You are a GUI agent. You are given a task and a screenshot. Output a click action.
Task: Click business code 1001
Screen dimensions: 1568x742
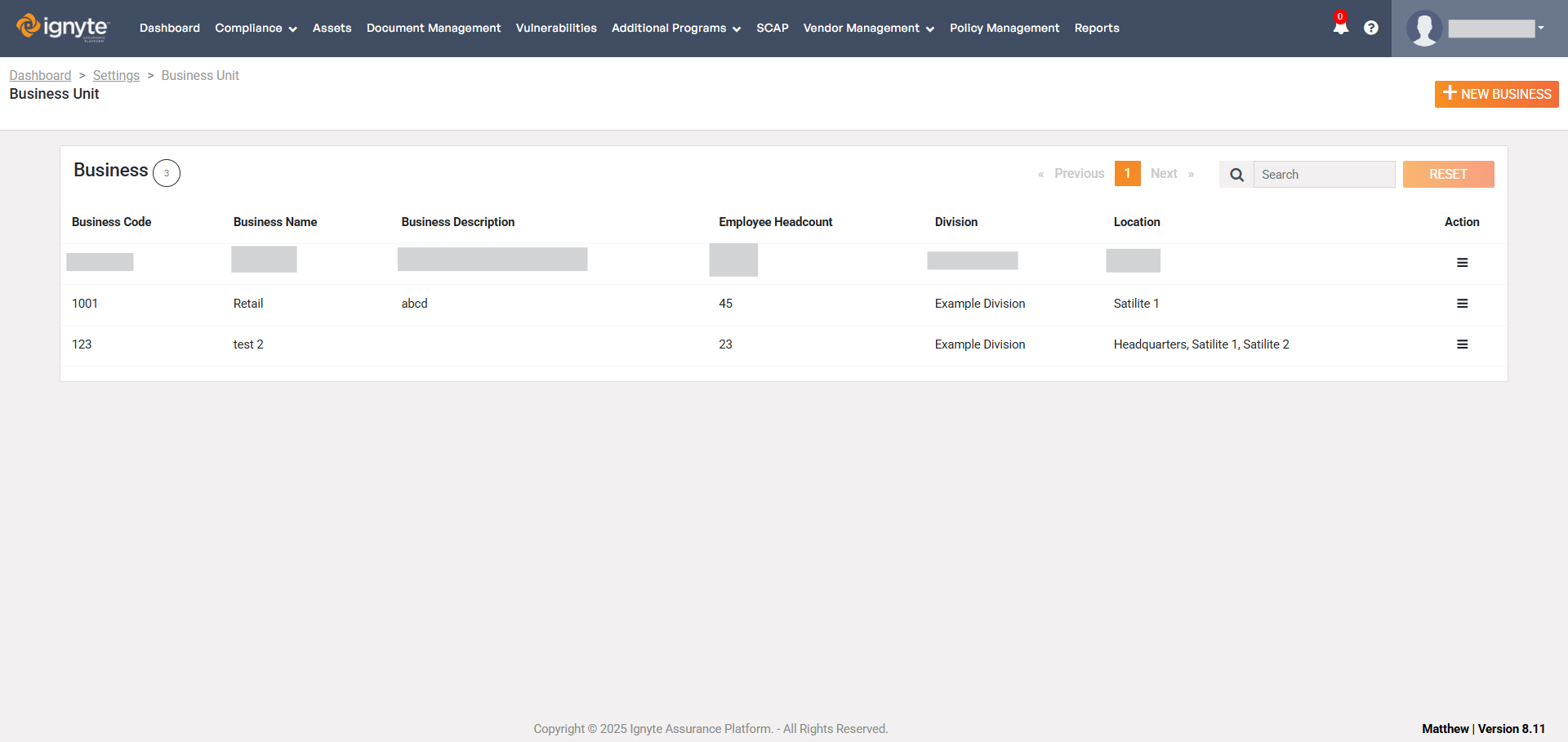(85, 304)
